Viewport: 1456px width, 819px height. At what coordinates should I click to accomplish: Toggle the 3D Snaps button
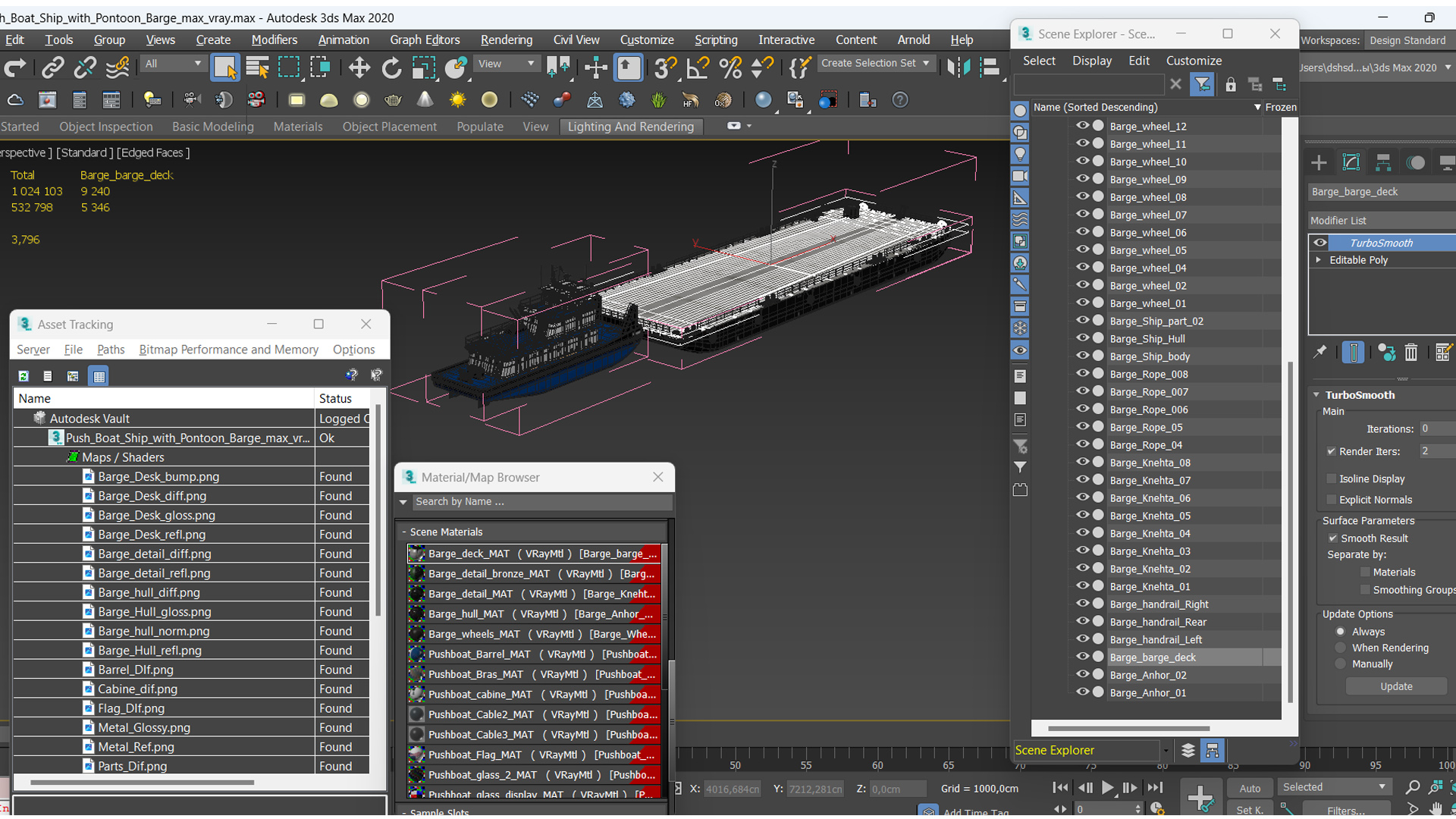point(665,67)
